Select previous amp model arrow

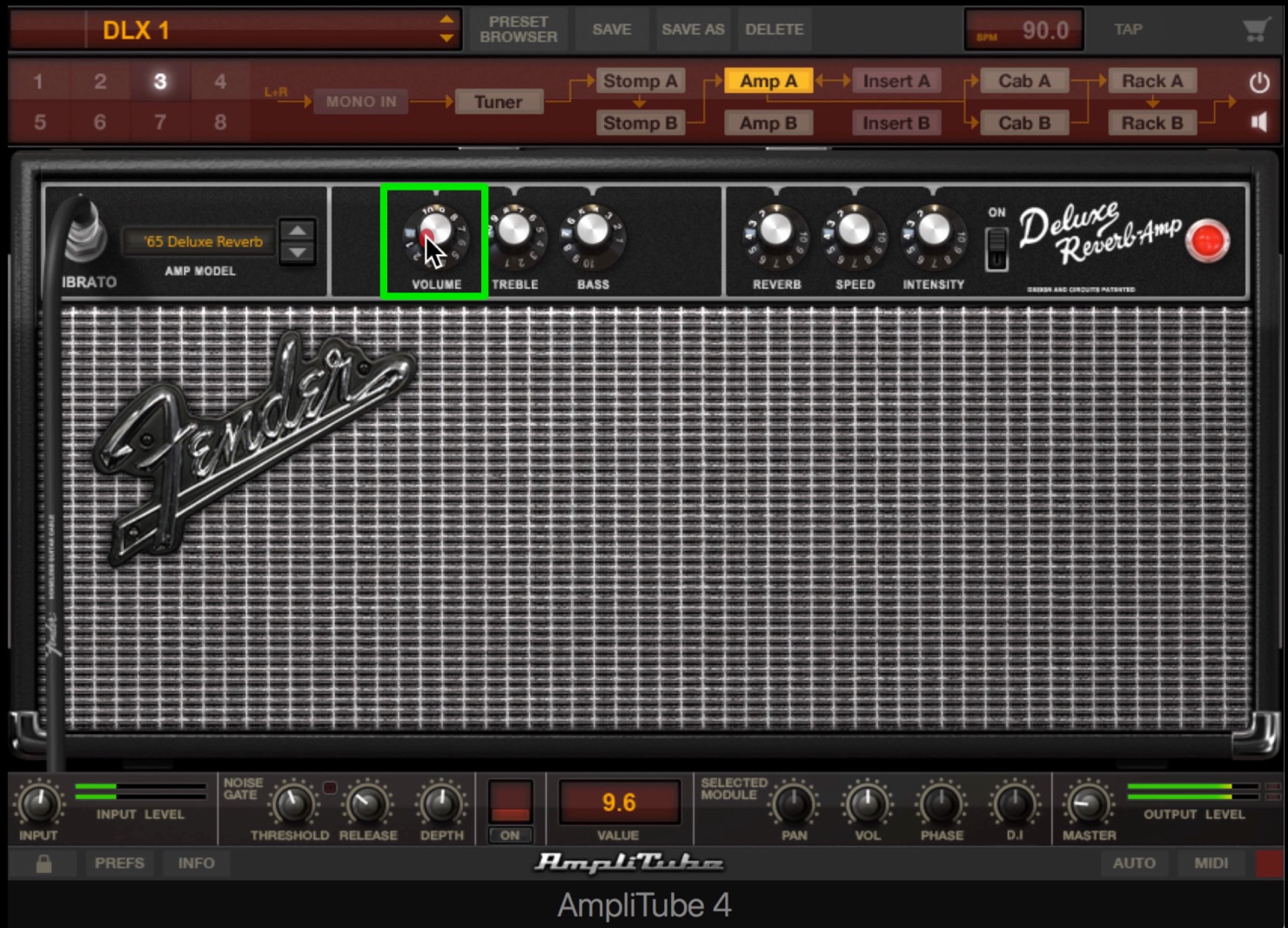(298, 231)
